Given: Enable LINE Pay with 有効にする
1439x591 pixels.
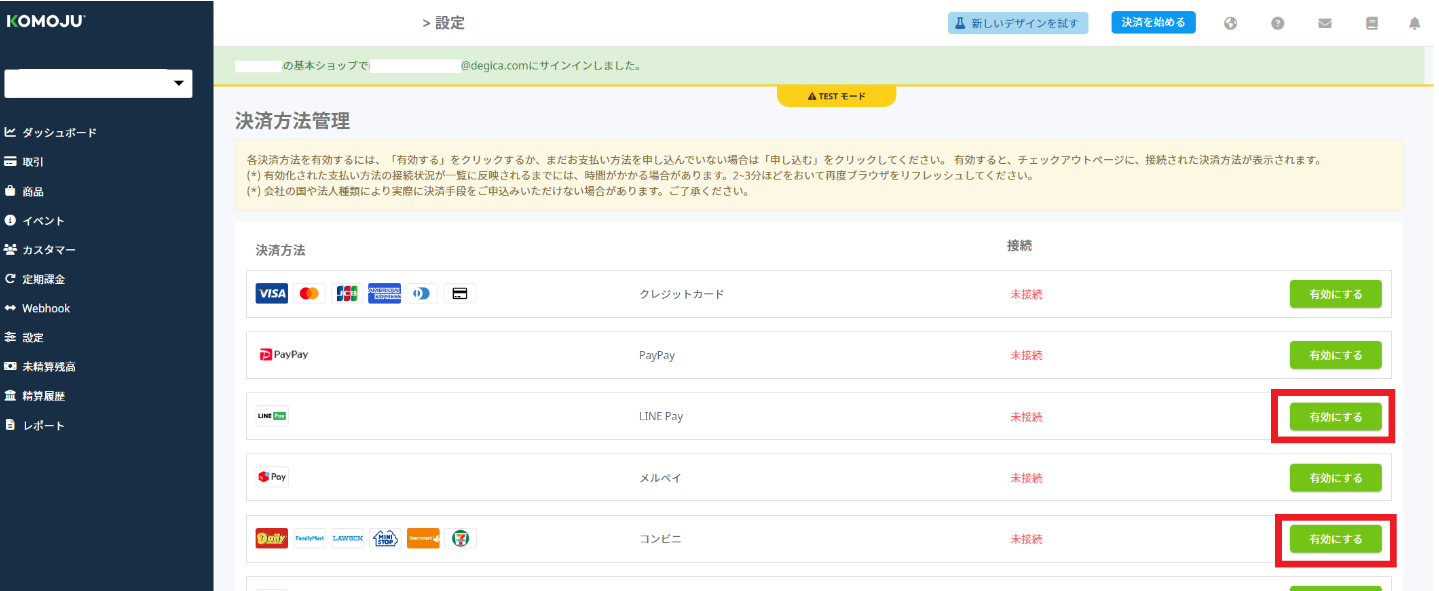Looking at the screenshot, I should pos(1335,417).
